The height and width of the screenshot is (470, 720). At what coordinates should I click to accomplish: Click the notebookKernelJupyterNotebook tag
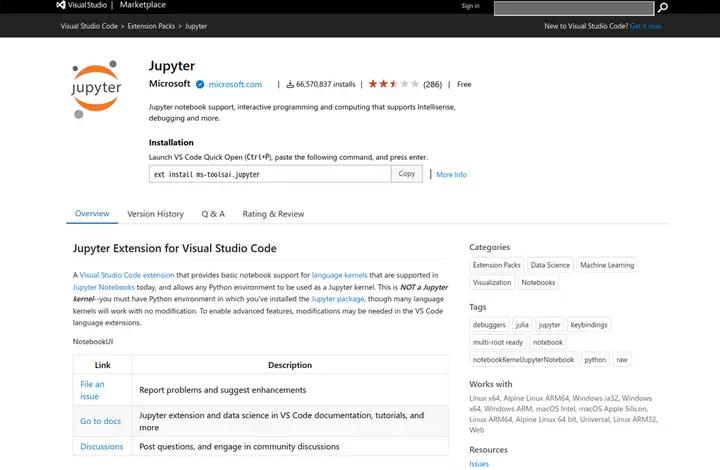click(523, 359)
